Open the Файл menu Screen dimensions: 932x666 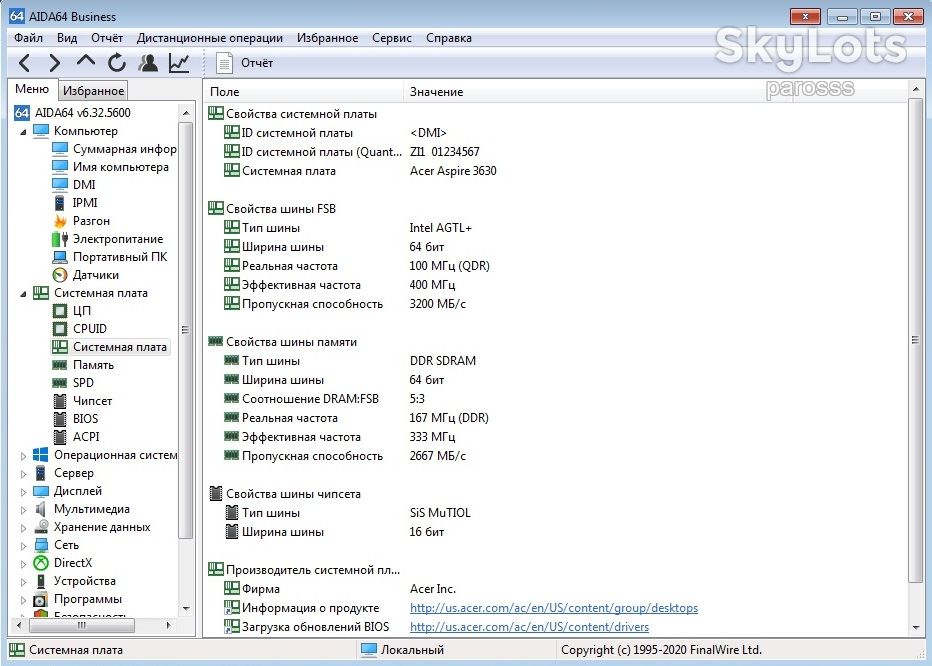pyautogui.click(x=29, y=37)
